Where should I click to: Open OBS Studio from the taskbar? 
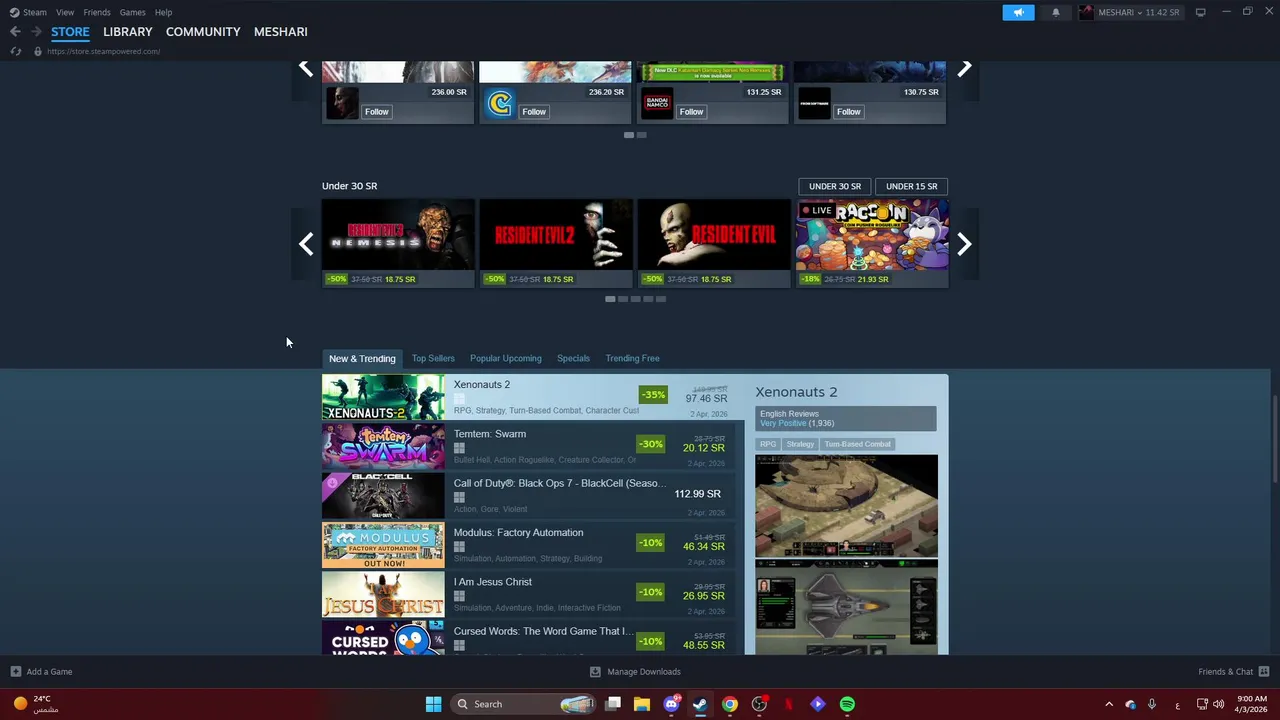click(x=759, y=704)
